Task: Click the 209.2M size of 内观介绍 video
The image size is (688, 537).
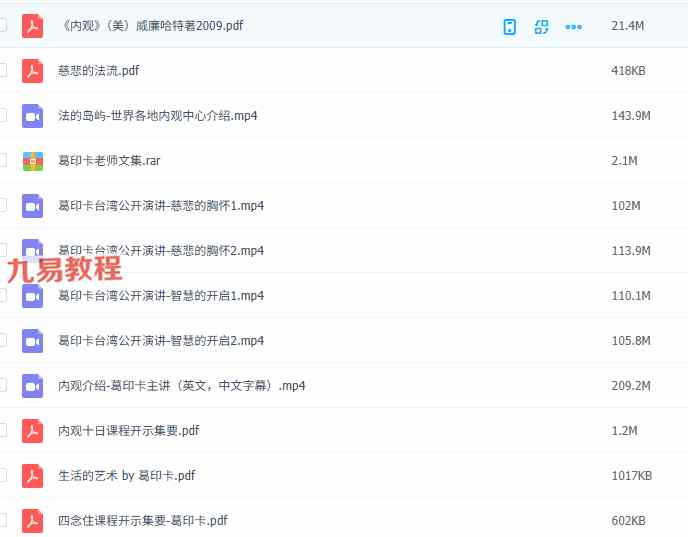Action: [630, 386]
